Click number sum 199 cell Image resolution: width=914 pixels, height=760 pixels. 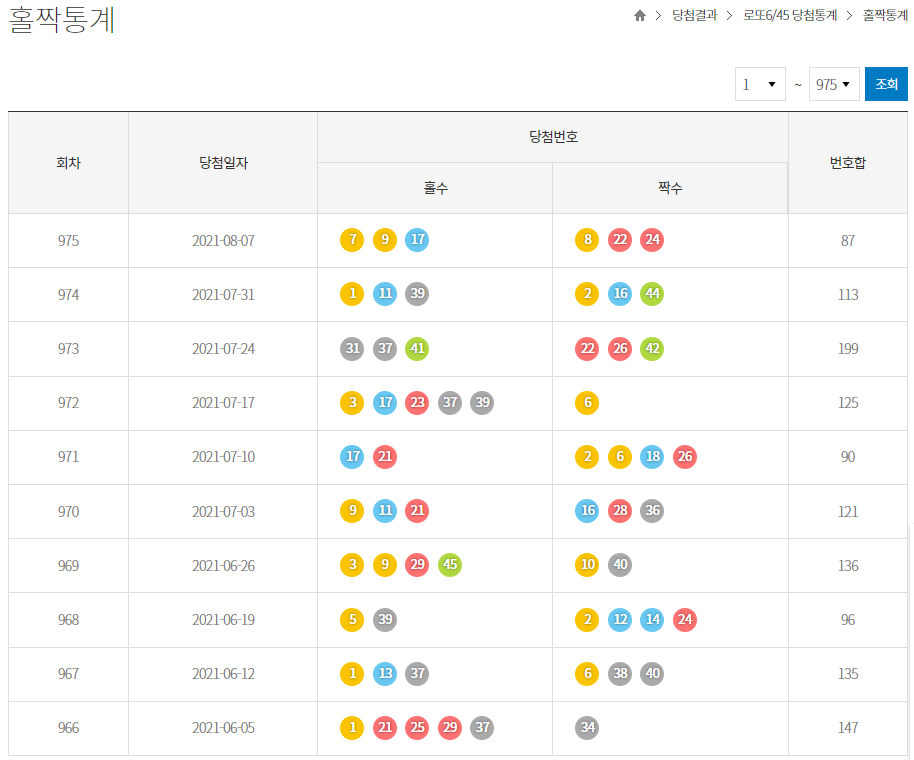[x=848, y=349]
